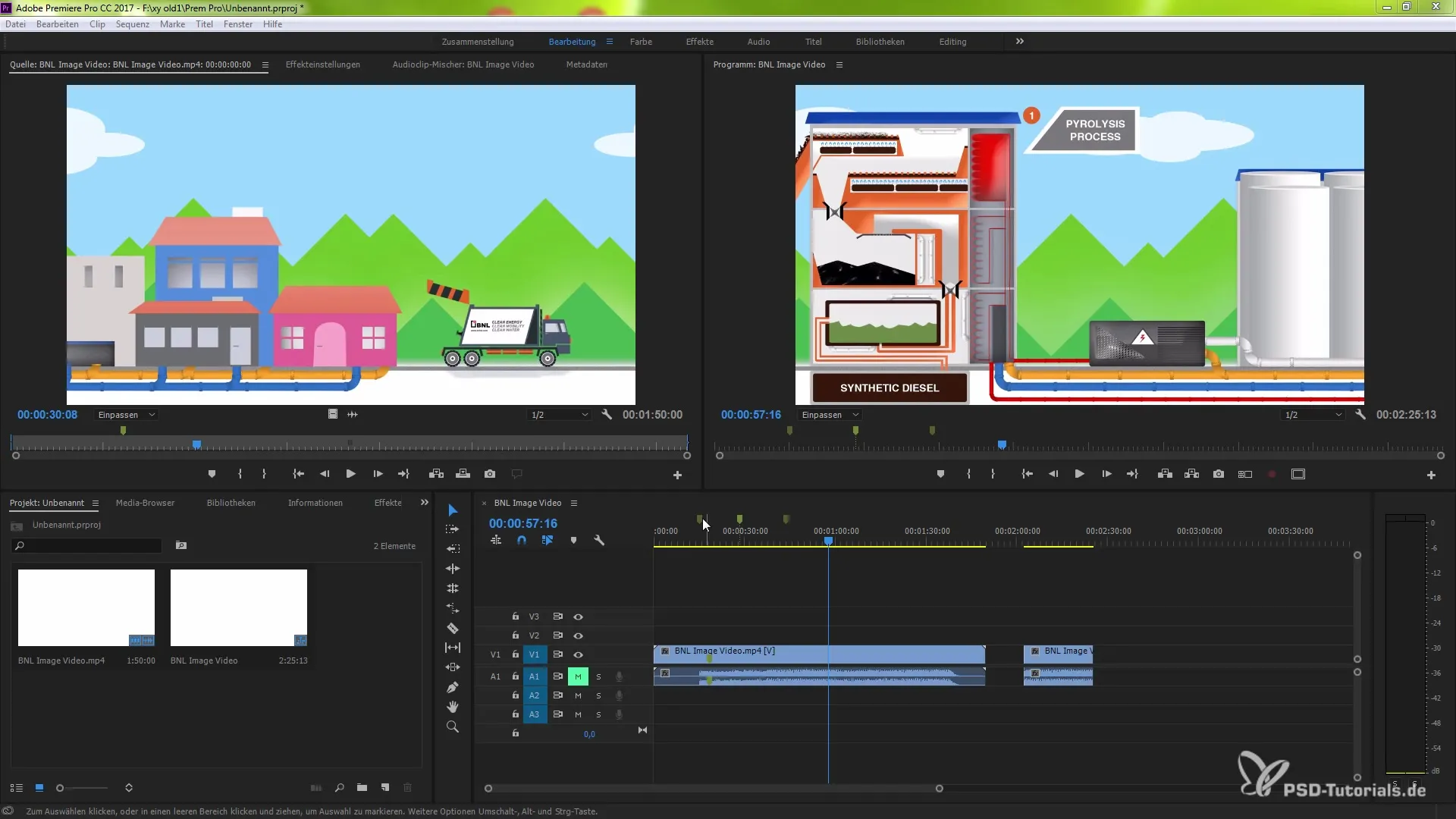Screen dimensions: 1456x819
Task: Toggle nest sequence insert mode icon
Action: [496, 541]
